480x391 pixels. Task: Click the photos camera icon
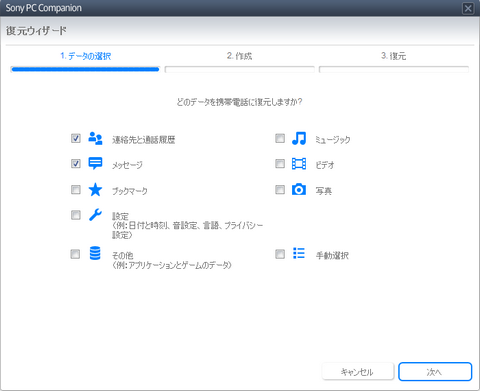pyautogui.click(x=299, y=189)
